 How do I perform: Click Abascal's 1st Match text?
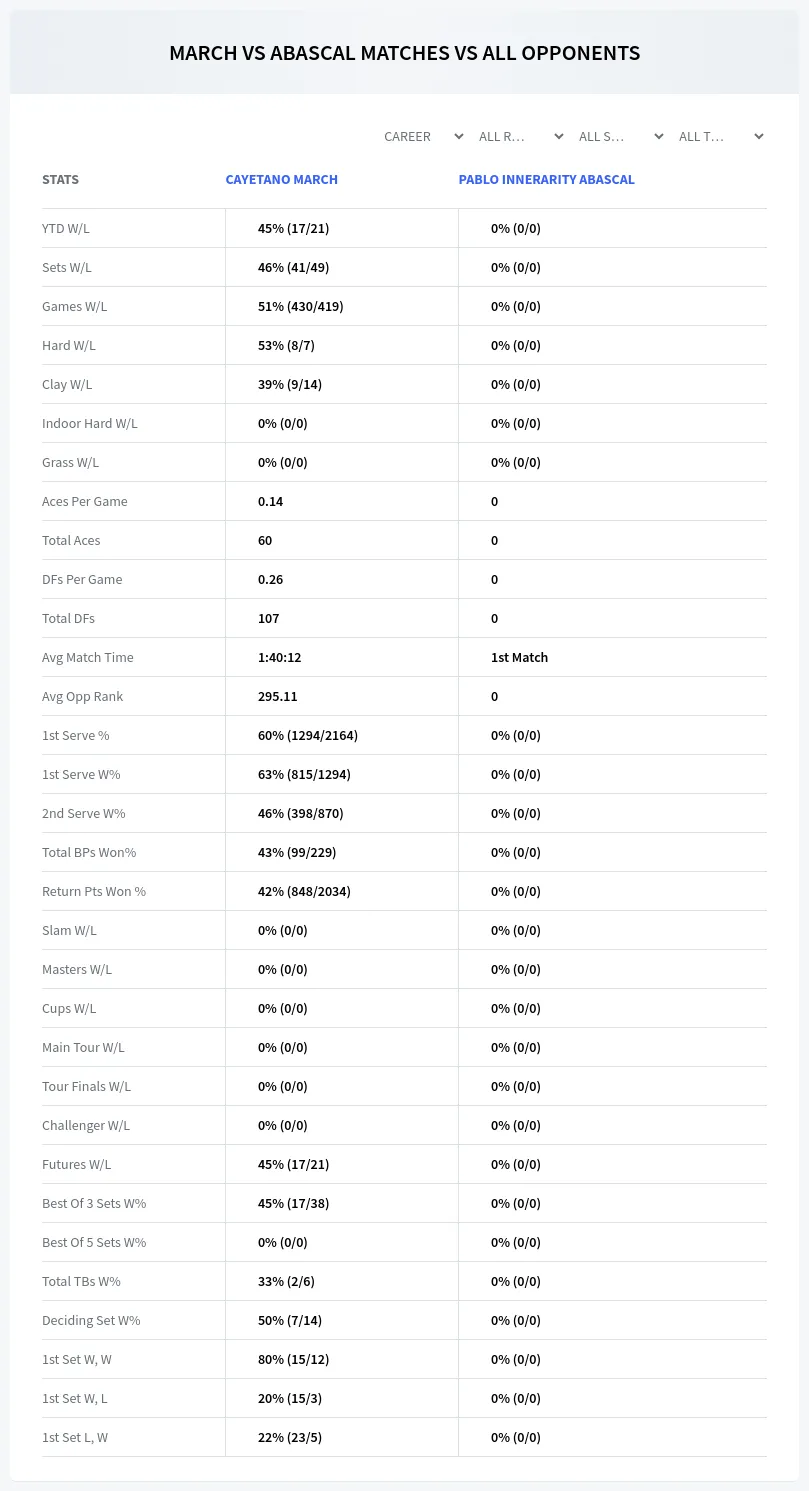(519, 657)
